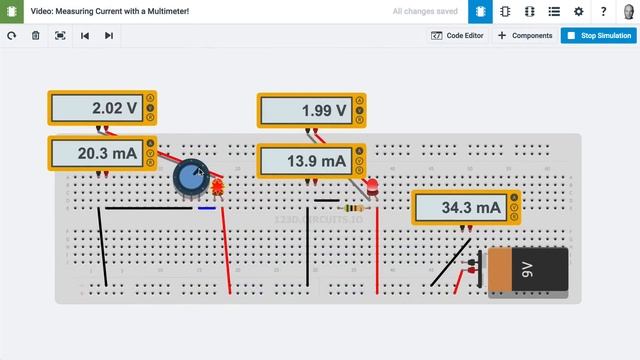The height and width of the screenshot is (360, 640).
Task: Select the resistor component
Action: click(x=353, y=209)
